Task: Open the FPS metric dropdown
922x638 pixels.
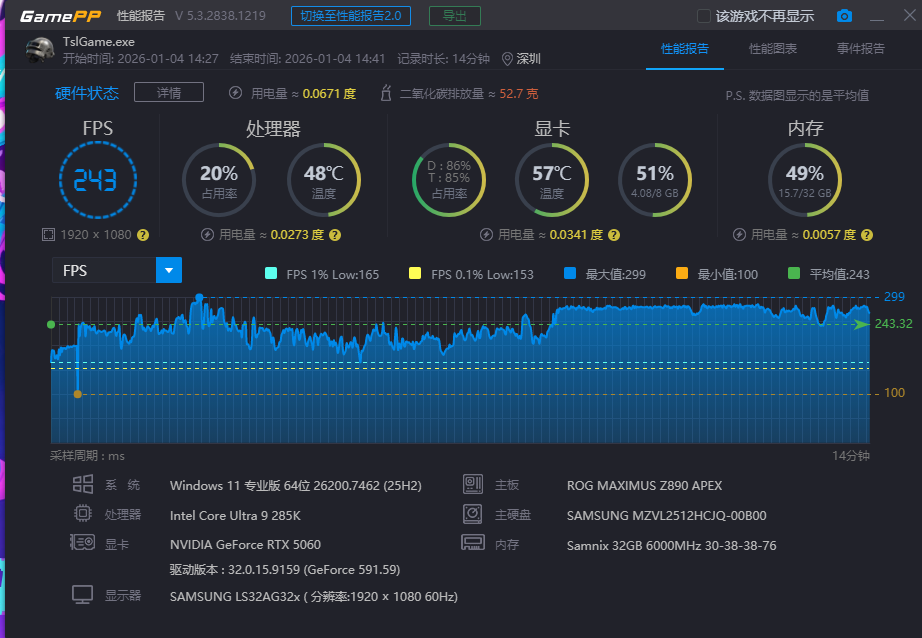Action: [168, 270]
